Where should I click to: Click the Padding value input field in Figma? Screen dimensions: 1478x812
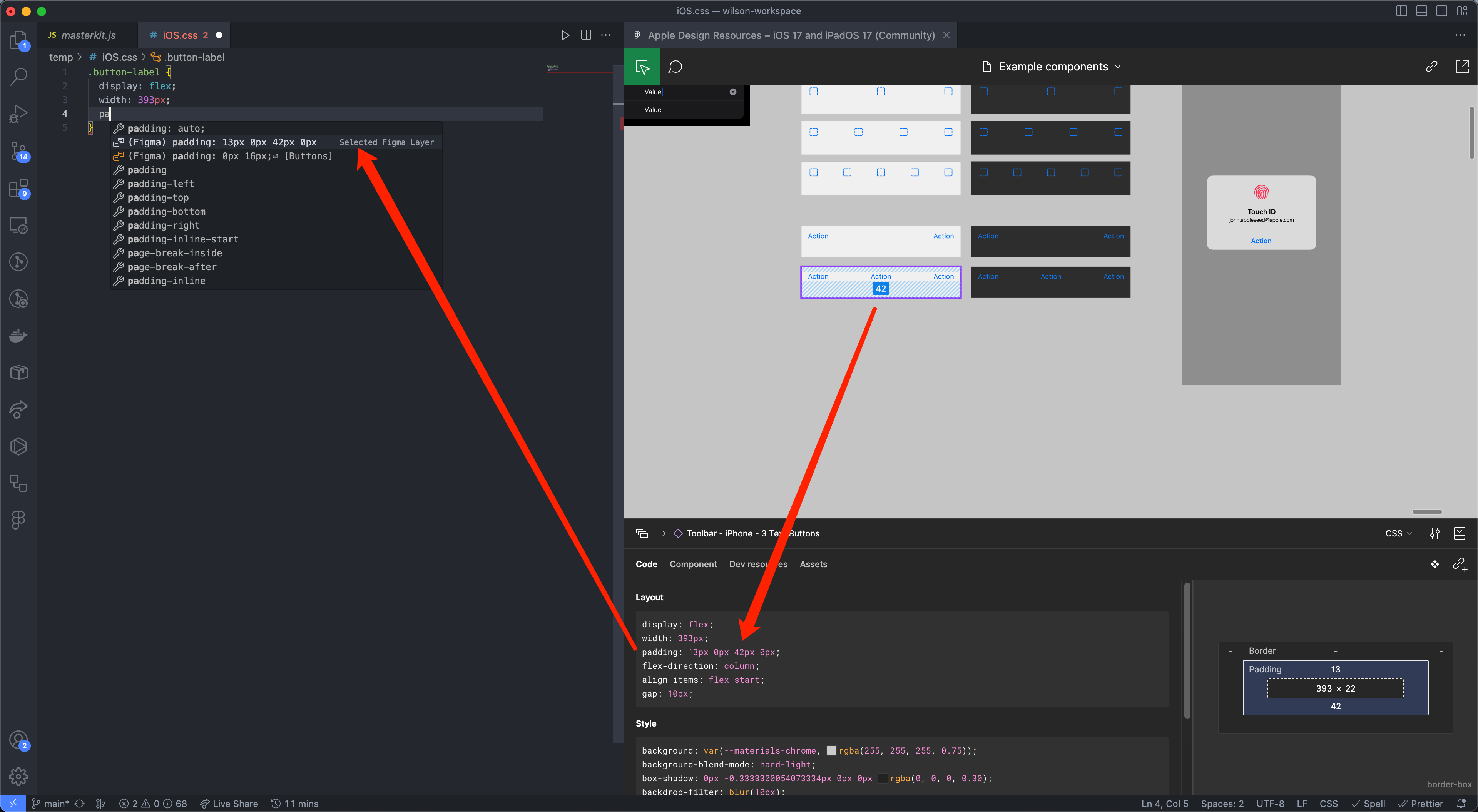1334,669
